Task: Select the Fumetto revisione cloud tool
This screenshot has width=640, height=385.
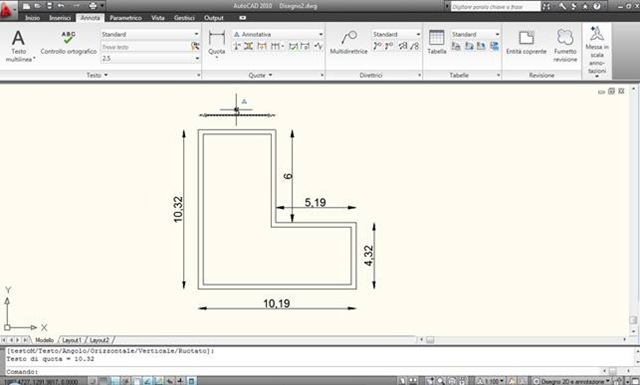Action: (565, 46)
